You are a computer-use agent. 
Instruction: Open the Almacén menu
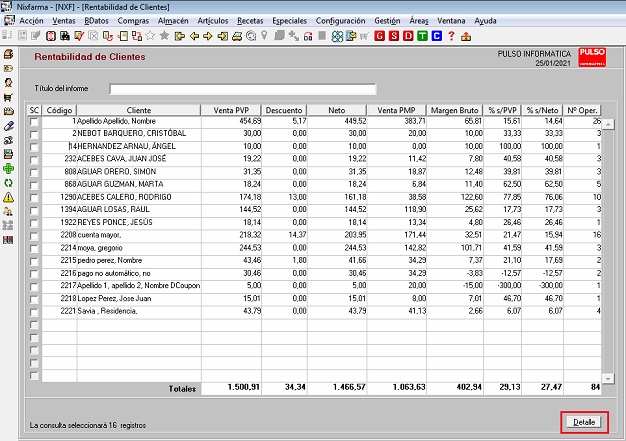point(173,21)
